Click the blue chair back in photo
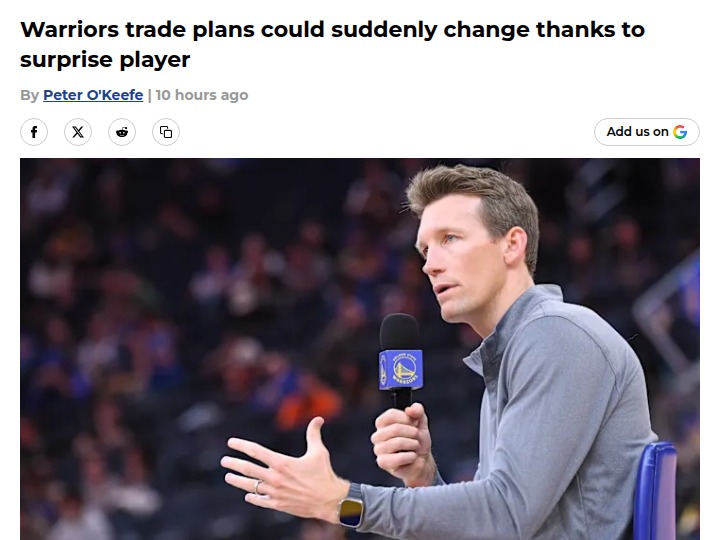Screen dimensions: 720x540 tap(656, 490)
